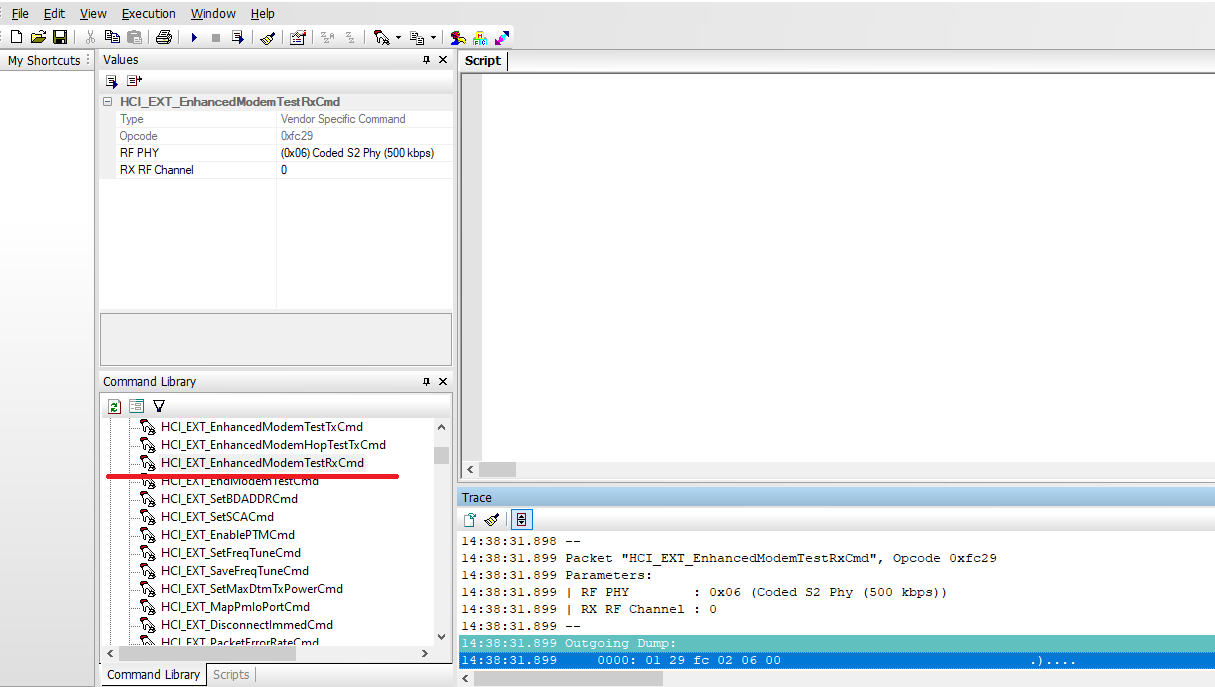Print with the printer icon
This screenshot has width=1215, height=687.
pyautogui.click(x=164, y=37)
